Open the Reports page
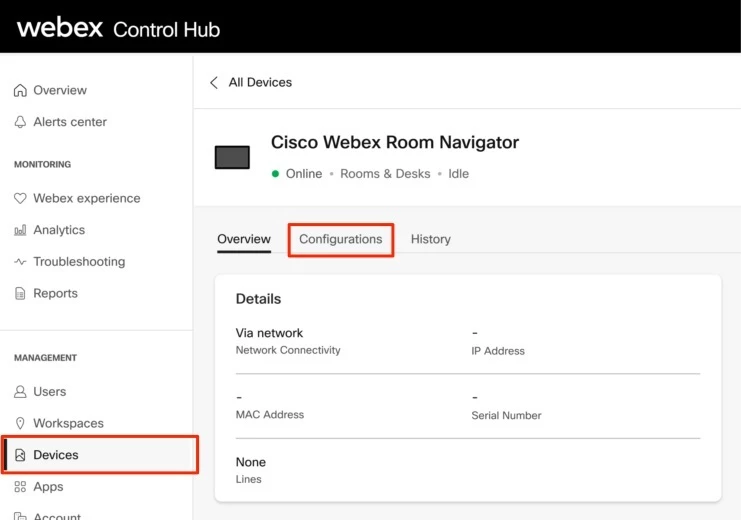The height and width of the screenshot is (520, 741). 55,294
